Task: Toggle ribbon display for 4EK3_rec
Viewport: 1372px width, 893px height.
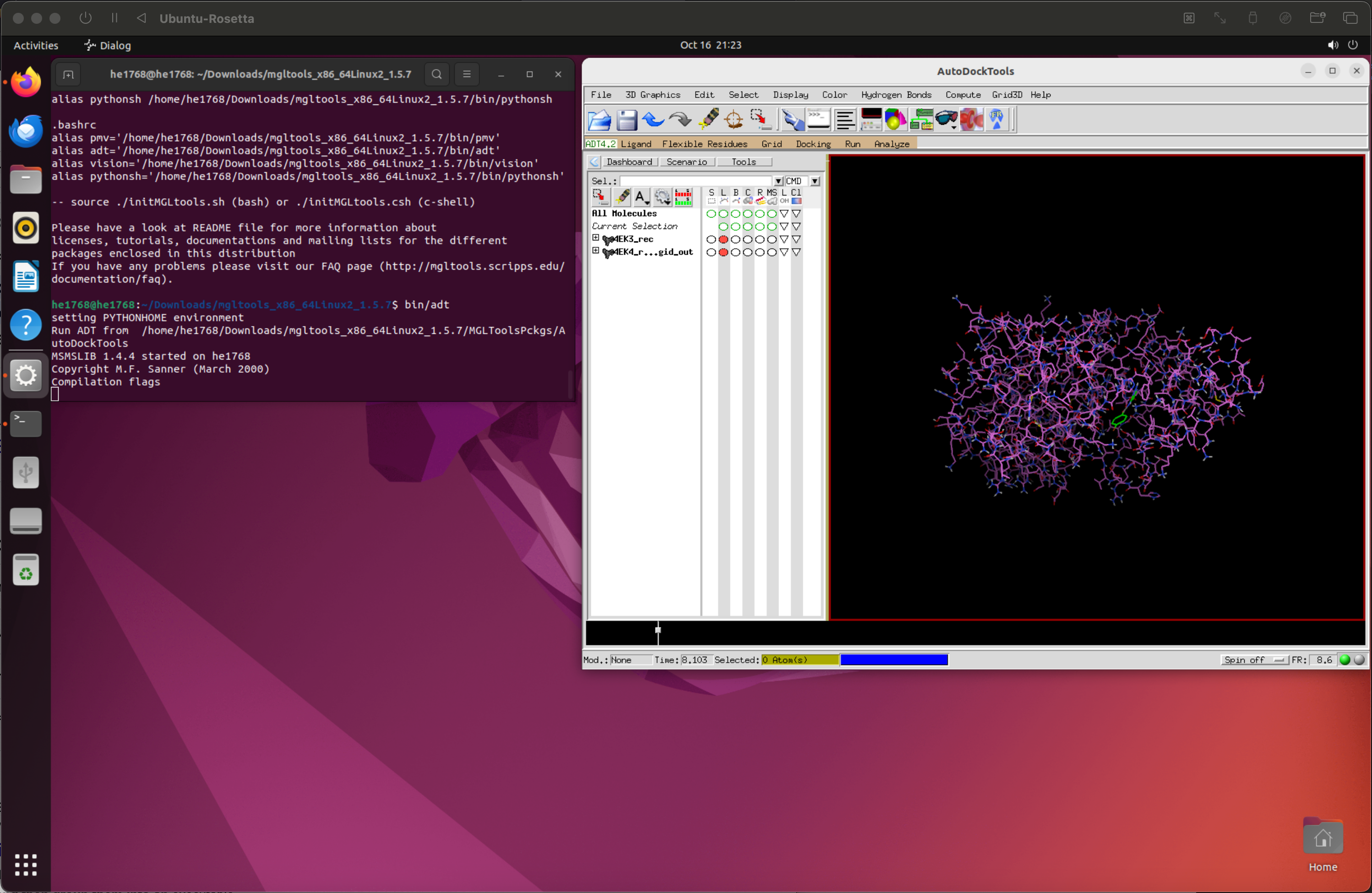Action: (760, 239)
